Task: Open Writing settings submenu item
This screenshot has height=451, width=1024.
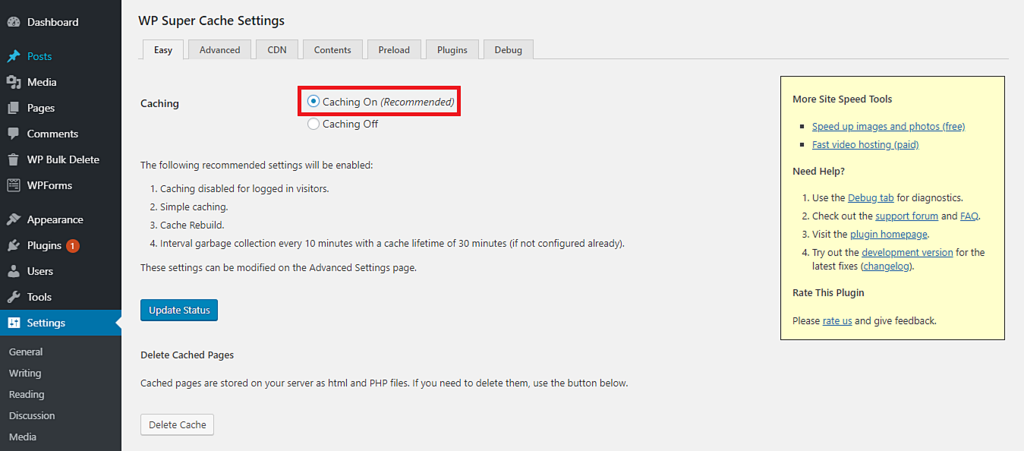Action: coord(25,373)
